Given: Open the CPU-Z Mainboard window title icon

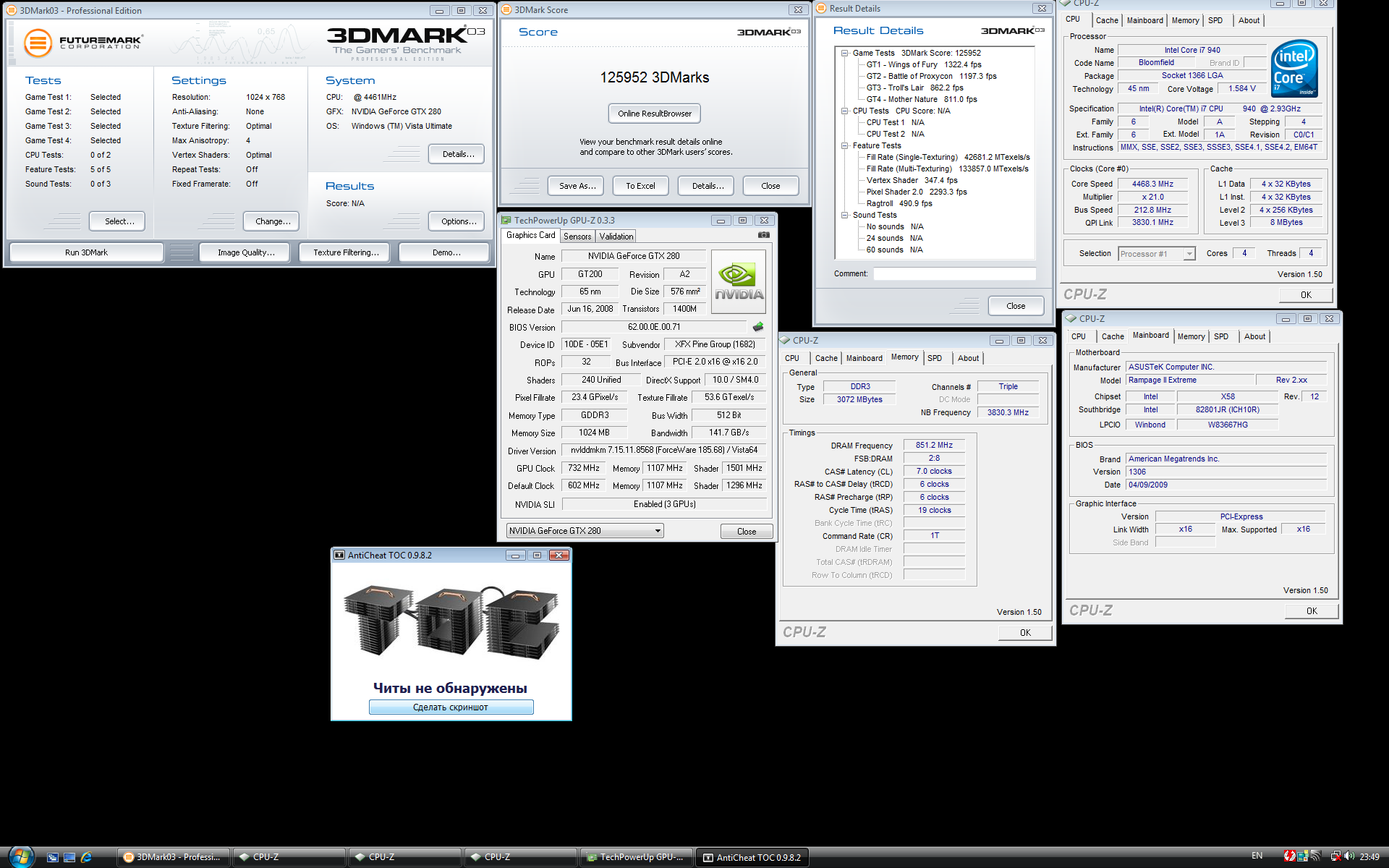Looking at the screenshot, I should coord(1071,318).
